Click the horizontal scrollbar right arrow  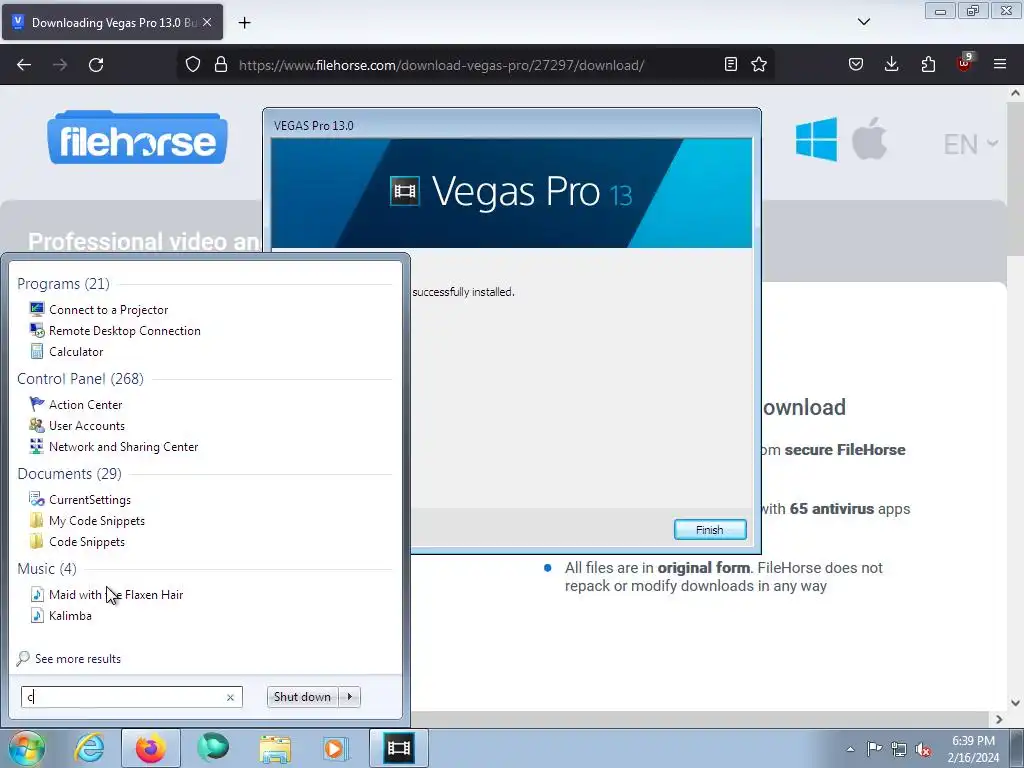point(999,720)
